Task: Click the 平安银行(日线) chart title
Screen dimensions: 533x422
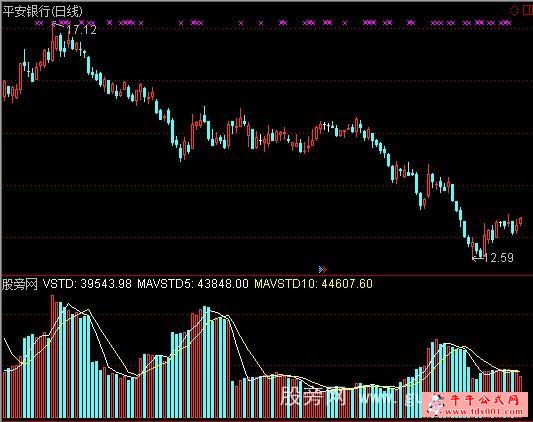Action: [x=42, y=11]
